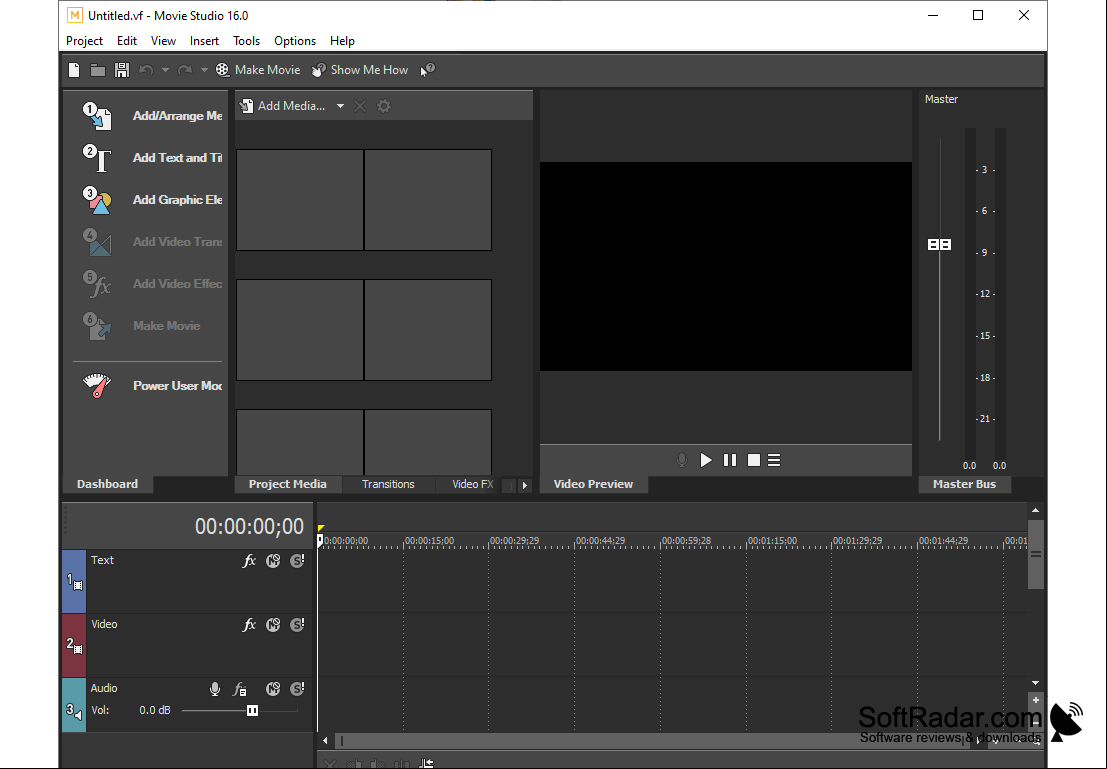Click the split icon below the timeline
The image size is (1107, 769).
point(402,763)
